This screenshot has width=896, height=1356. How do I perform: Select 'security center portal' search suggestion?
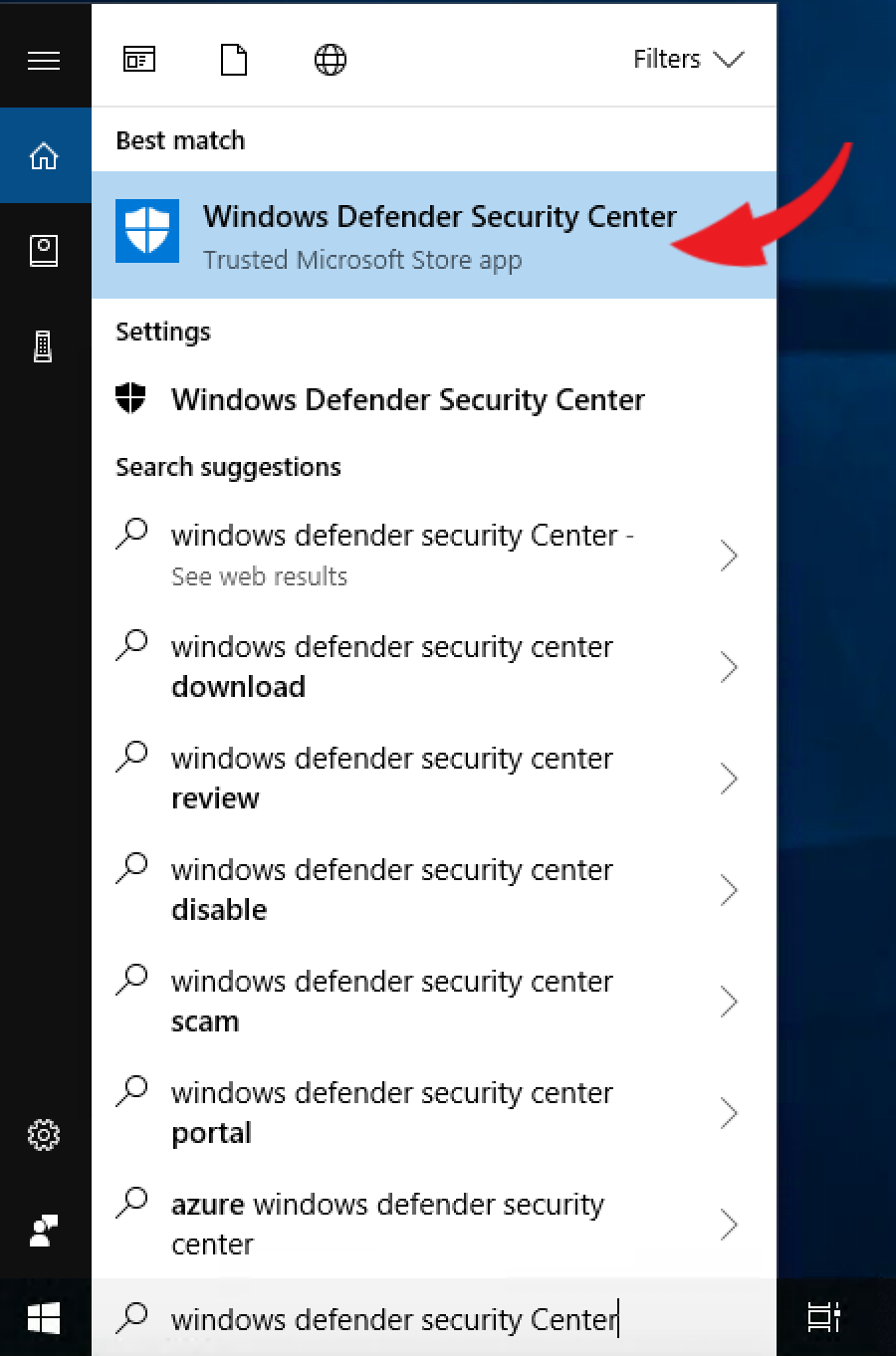click(392, 1113)
